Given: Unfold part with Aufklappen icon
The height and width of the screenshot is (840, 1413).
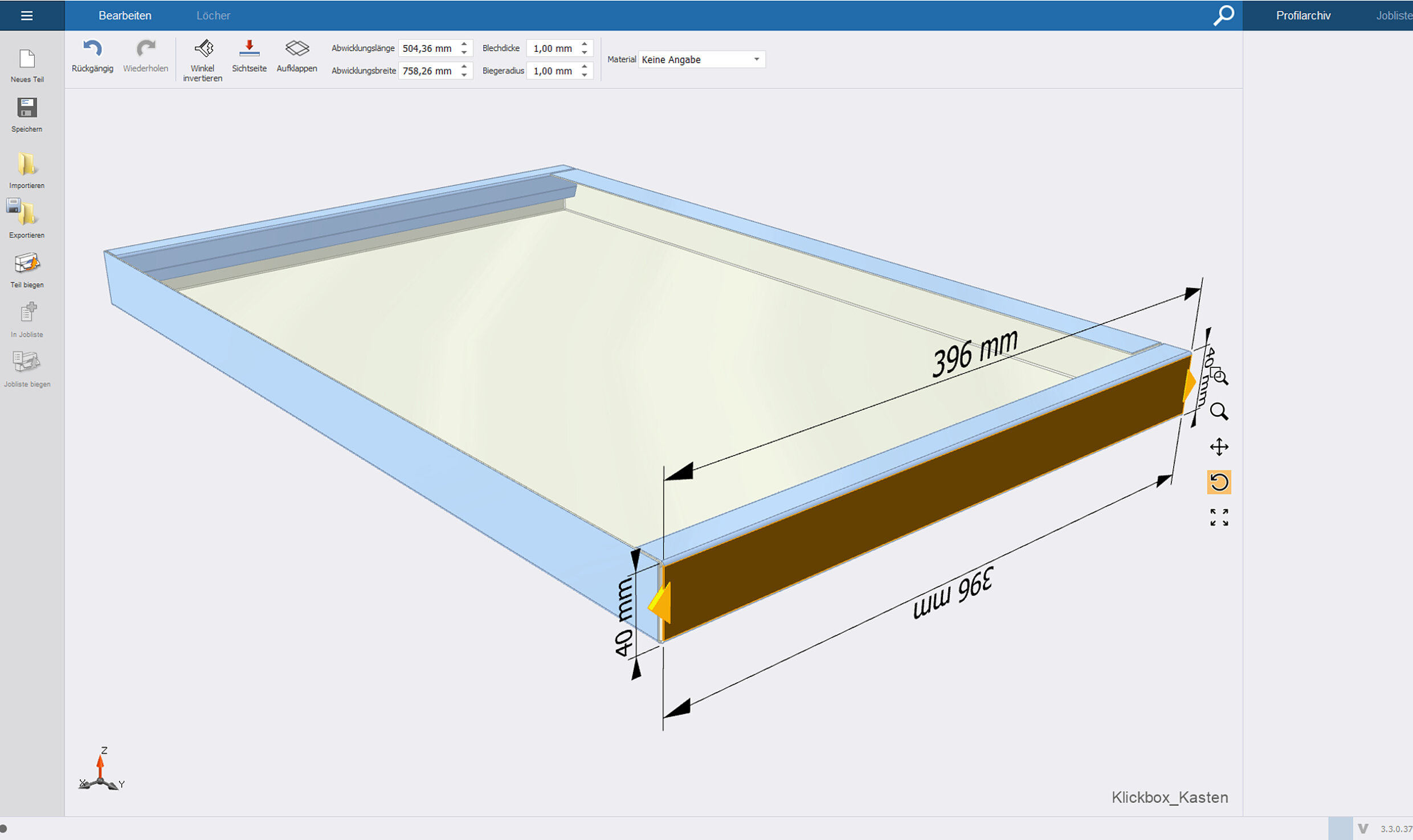Looking at the screenshot, I should click(x=297, y=49).
